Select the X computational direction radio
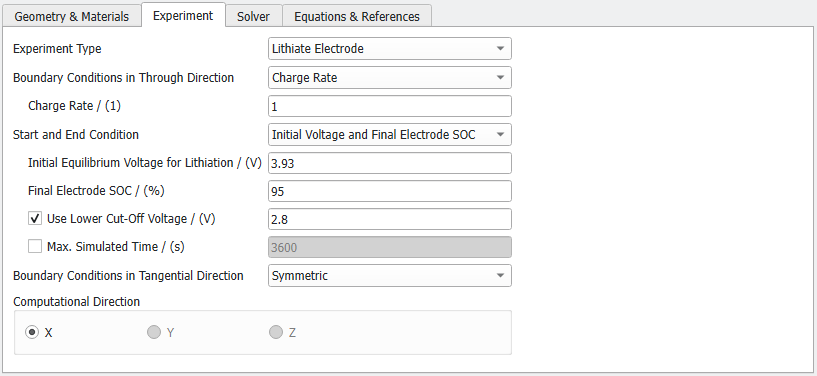 [x=32, y=332]
